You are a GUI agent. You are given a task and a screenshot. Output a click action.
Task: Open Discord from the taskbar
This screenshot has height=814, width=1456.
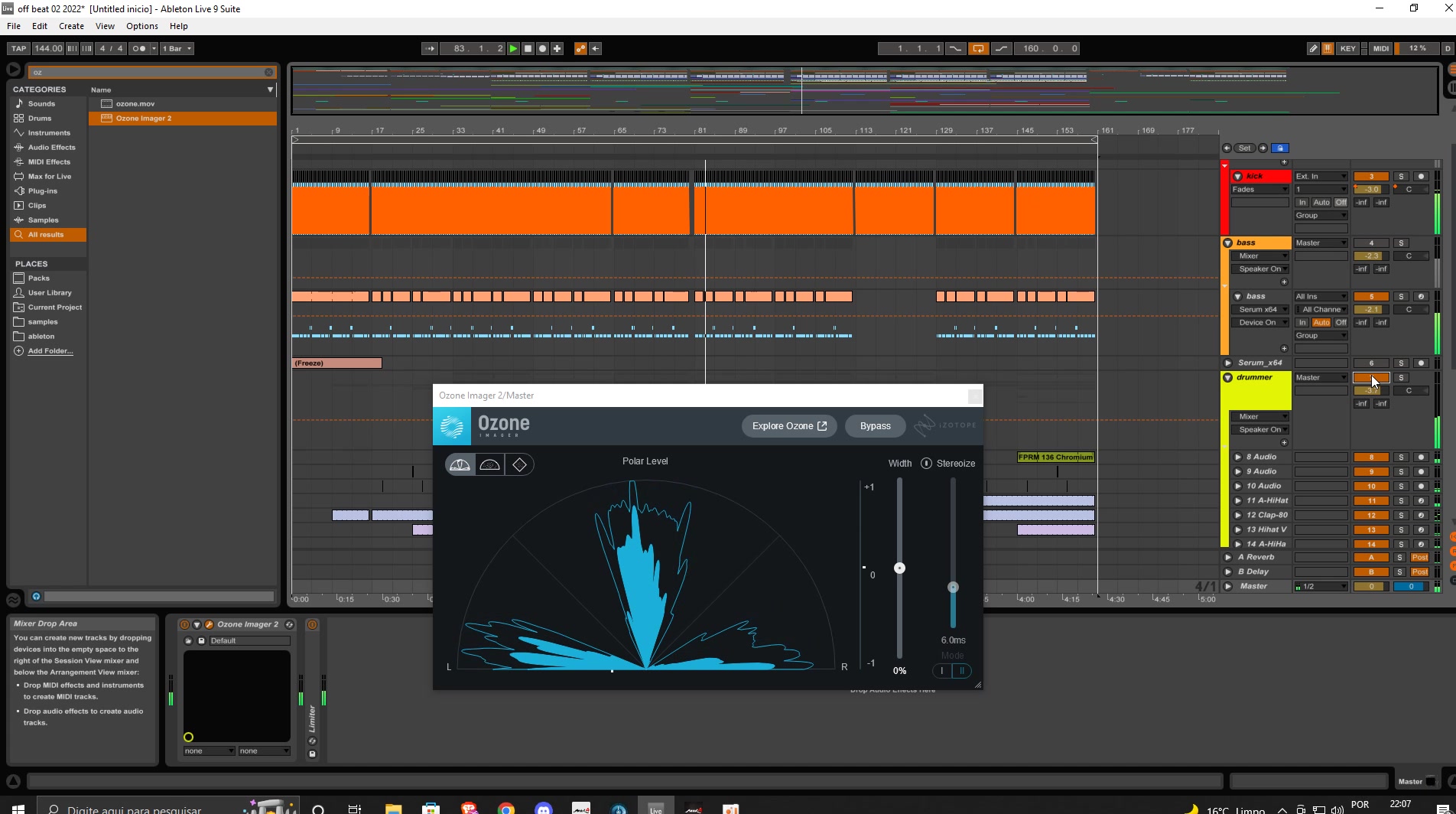pyautogui.click(x=544, y=808)
